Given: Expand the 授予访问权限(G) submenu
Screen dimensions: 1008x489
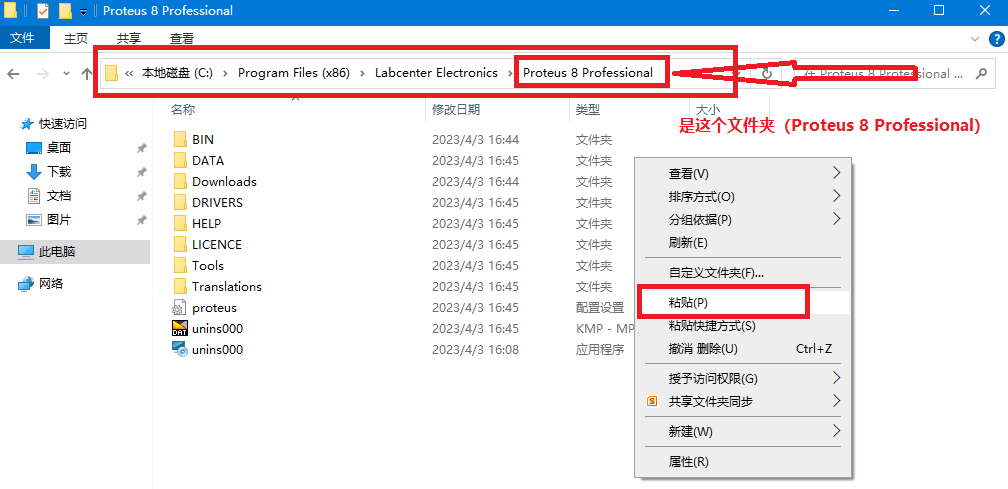Looking at the screenshot, I should tap(836, 378).
